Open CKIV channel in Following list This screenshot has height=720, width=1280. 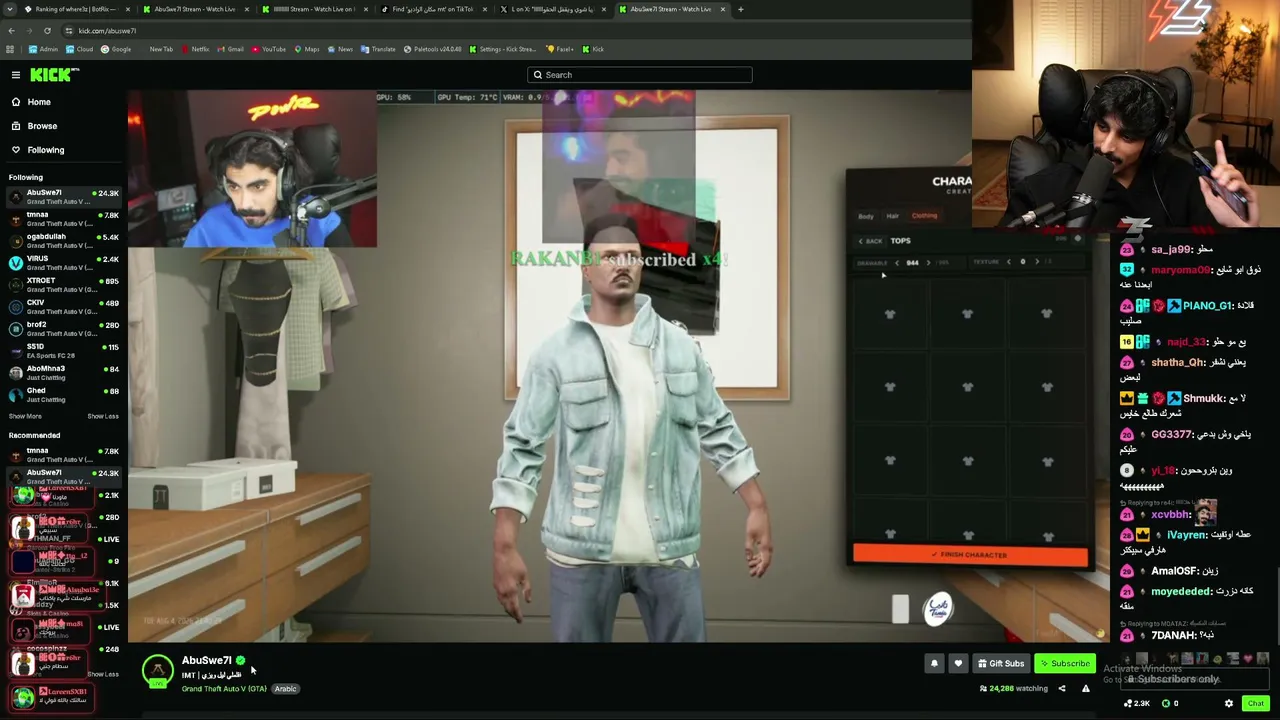tap(64, 307)
